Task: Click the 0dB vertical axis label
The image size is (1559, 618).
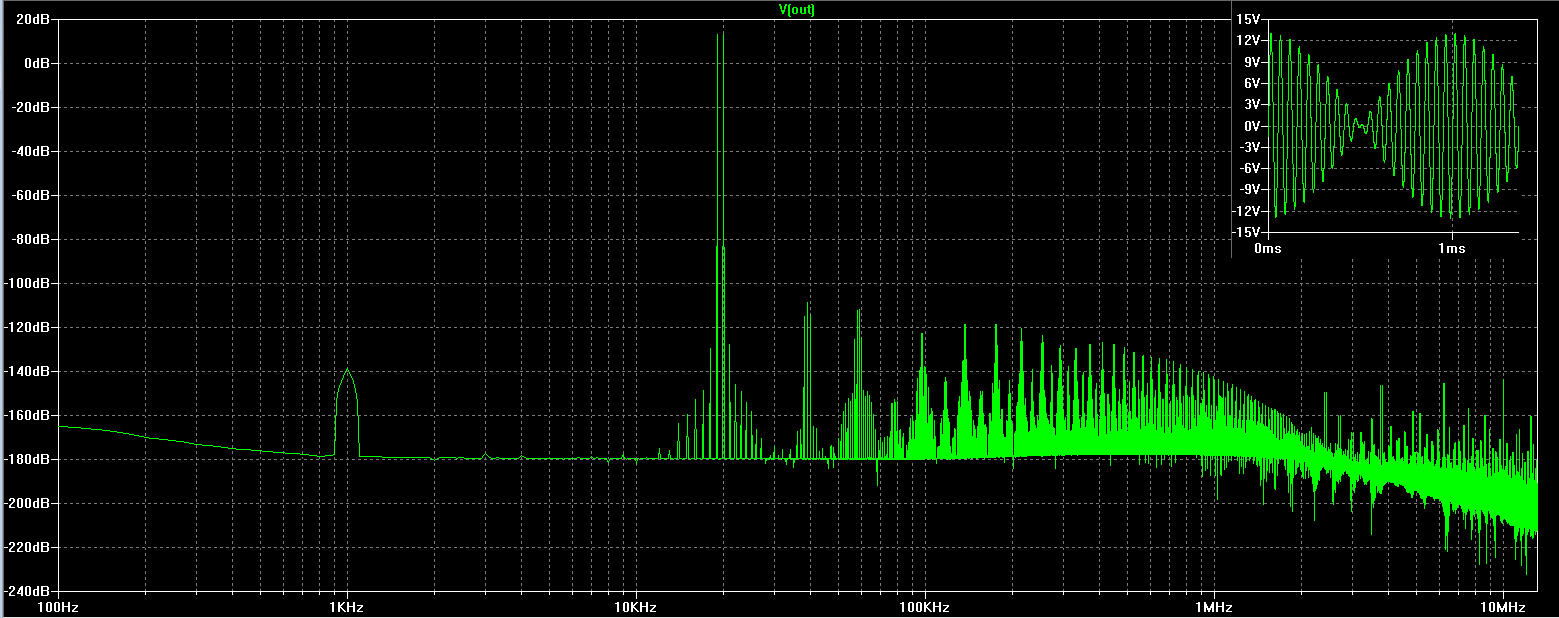Action: [38, 63]
